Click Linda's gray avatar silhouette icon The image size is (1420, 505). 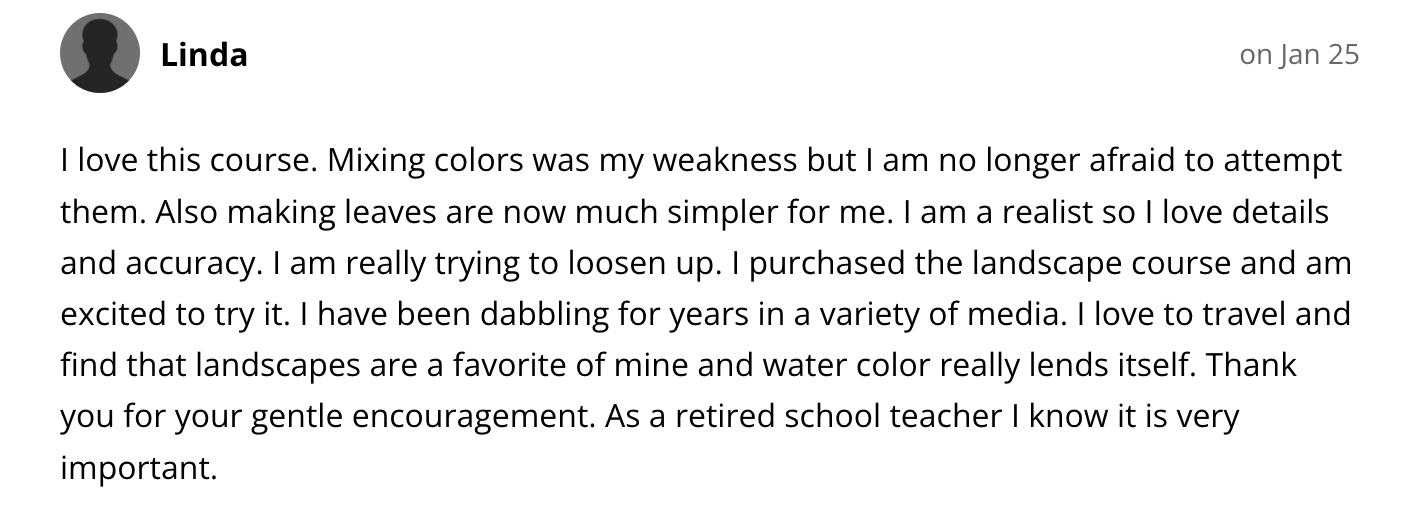coord(99,54)
